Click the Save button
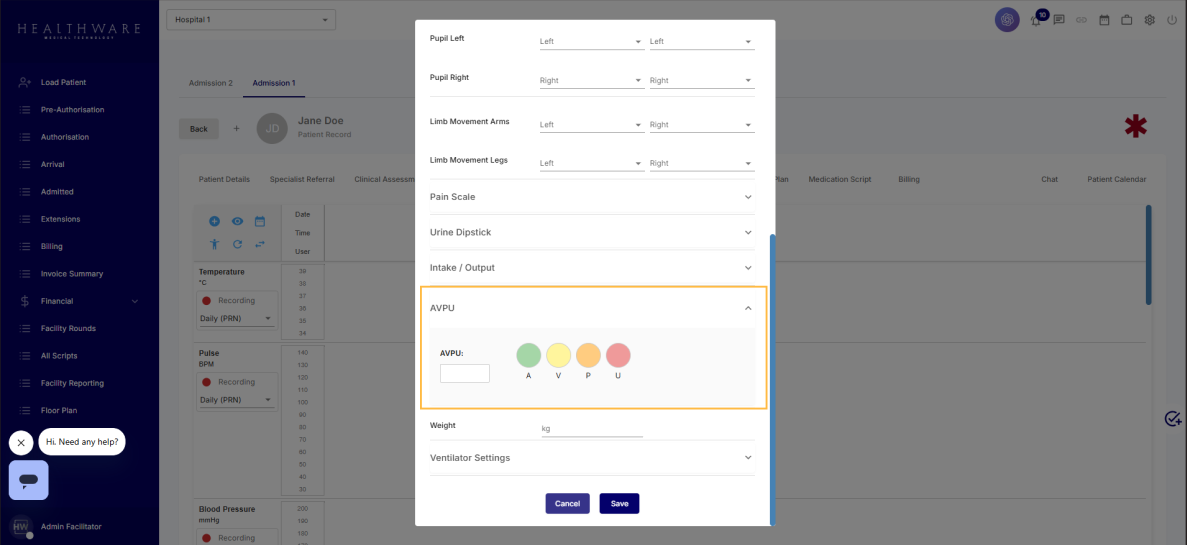The image size is (1187, 545). [619, 504]
